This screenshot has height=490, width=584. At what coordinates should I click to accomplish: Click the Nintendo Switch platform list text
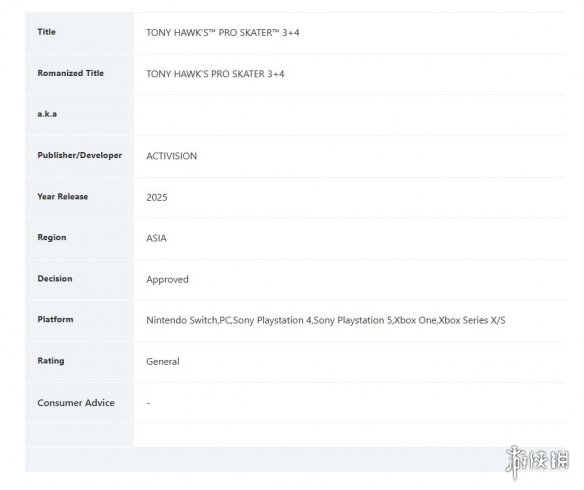326,321
